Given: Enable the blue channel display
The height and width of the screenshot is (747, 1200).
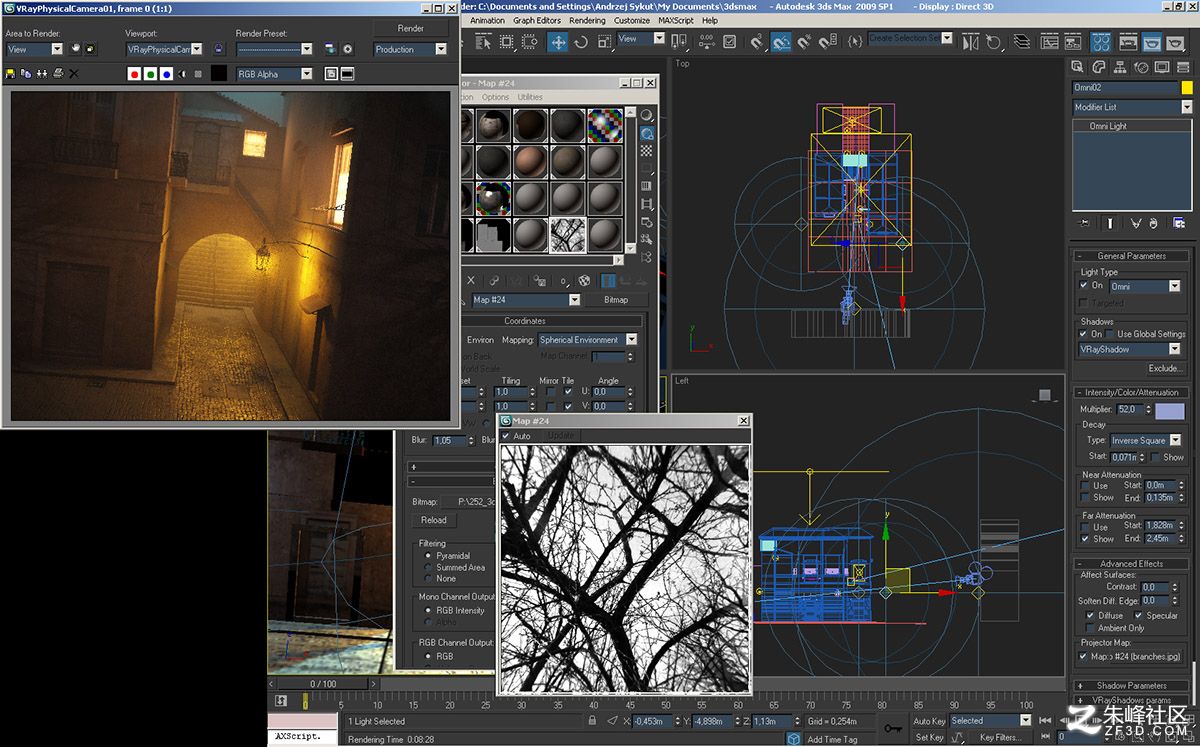Looking at the screenshot, I should coord(166,74).
